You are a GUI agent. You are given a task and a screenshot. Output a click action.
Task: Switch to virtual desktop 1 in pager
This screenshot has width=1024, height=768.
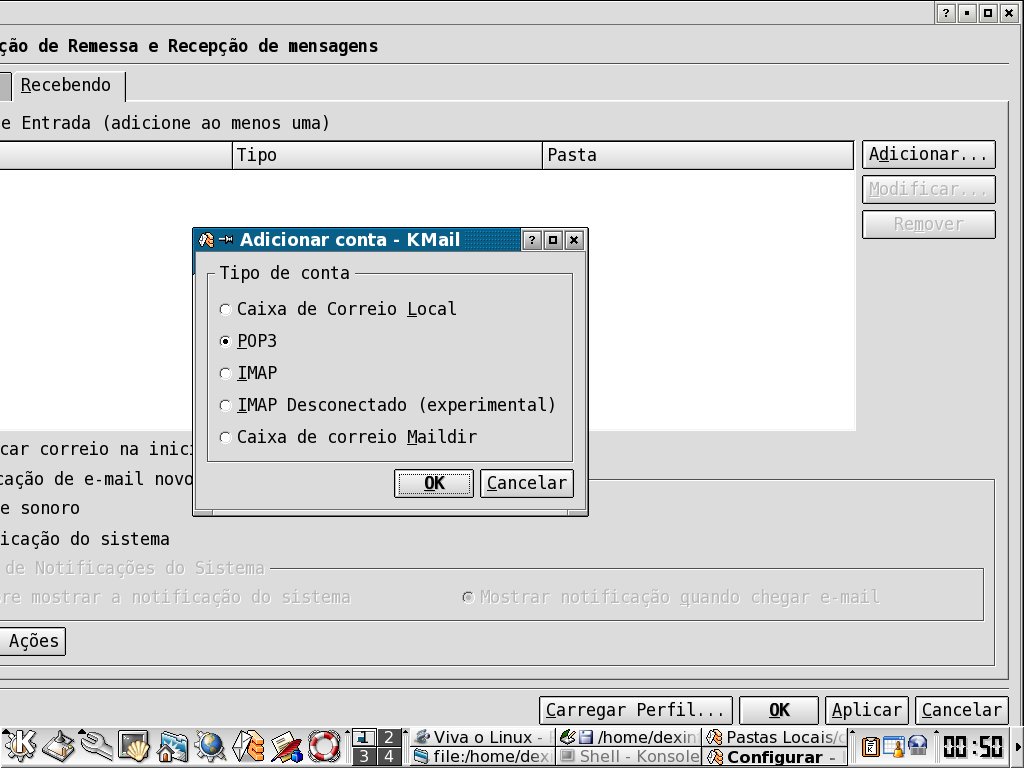point(364,737)
